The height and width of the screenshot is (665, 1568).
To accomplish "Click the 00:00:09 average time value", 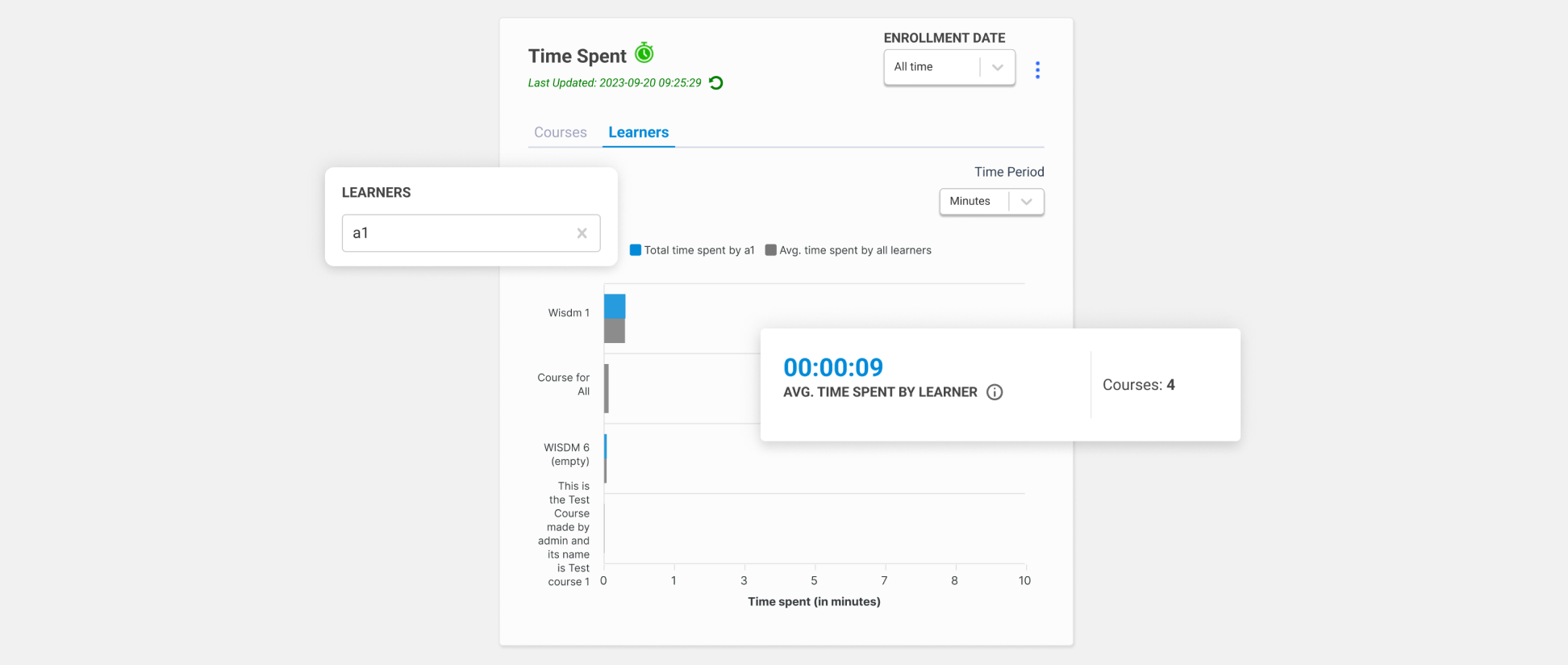I will (x=833, y=368).
